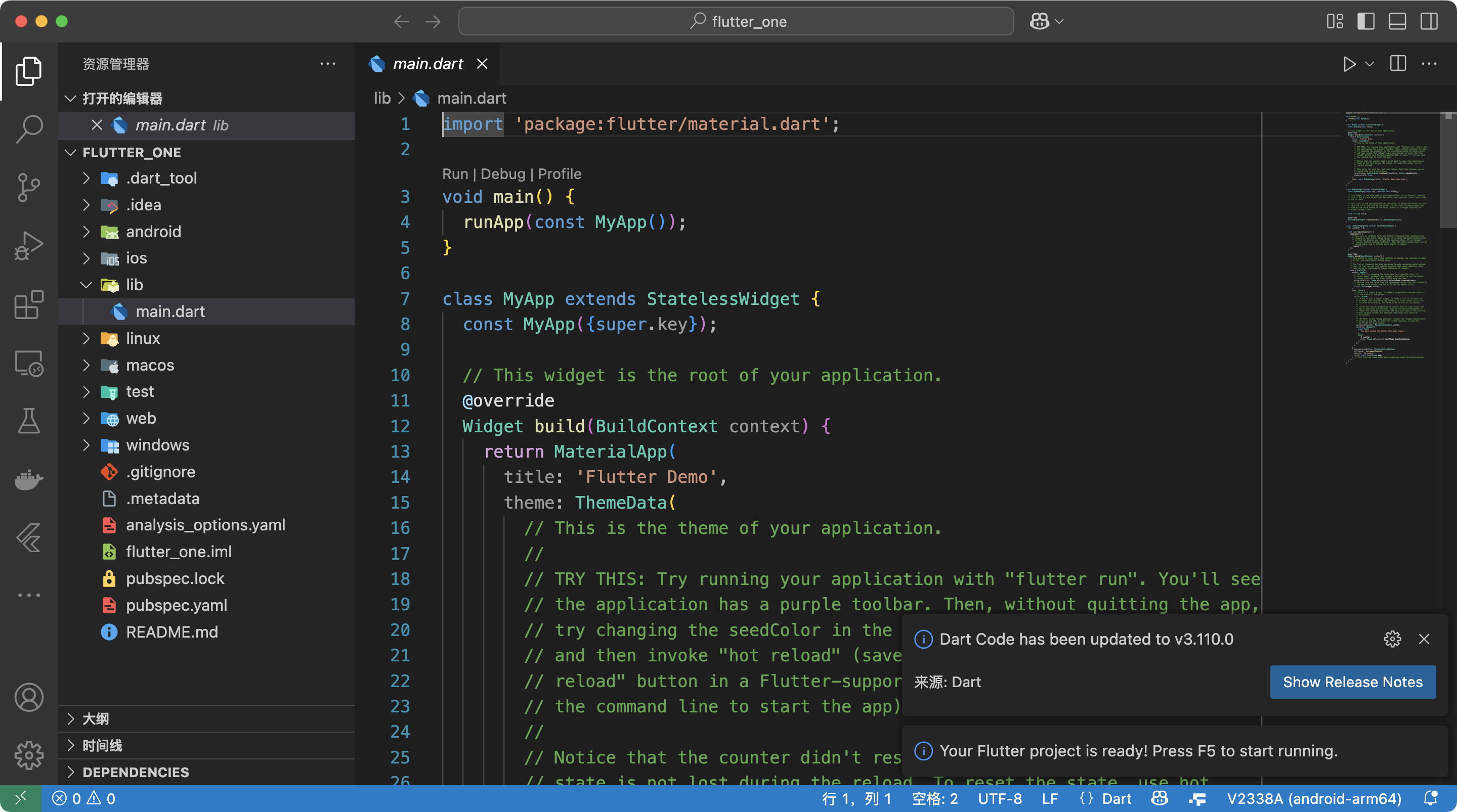Open the Remote Explorer view

pyautogui.click(x=29, y=364)
